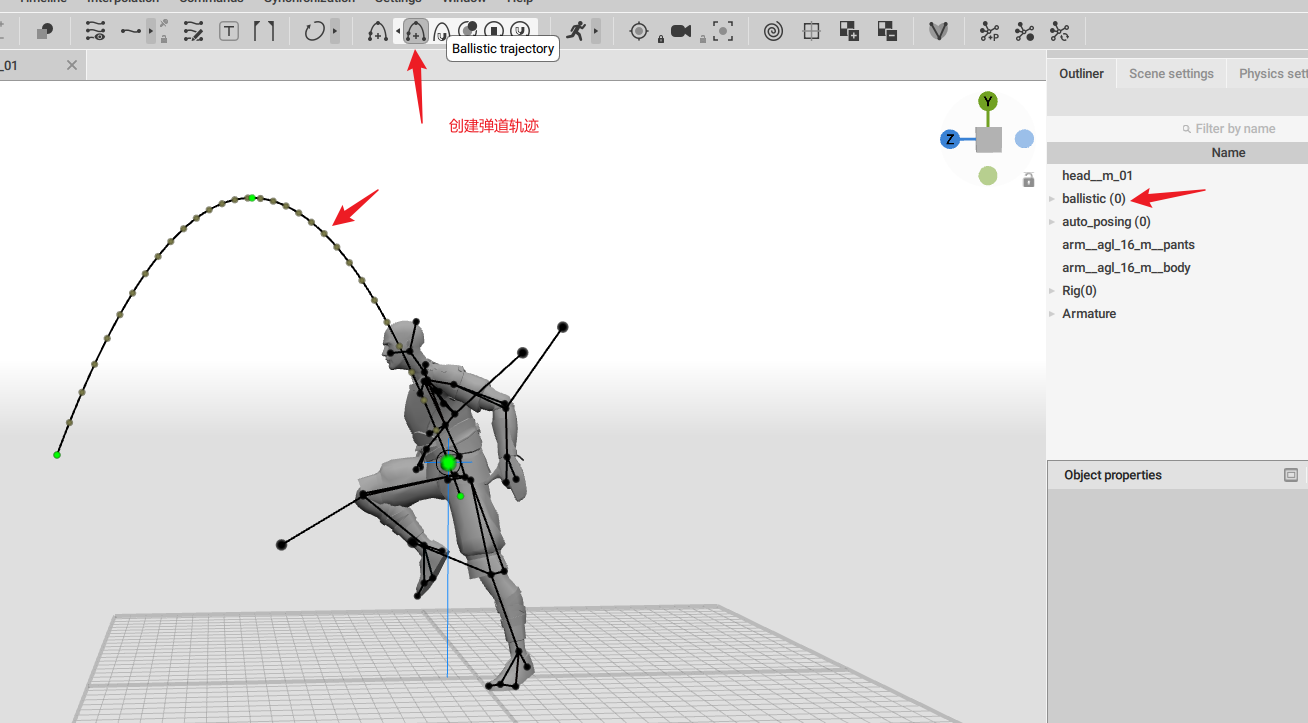This screenshot has height=723, width=1308.
Task: Click the camera icon in the toolbar
Action: click(x=681, y=32)
